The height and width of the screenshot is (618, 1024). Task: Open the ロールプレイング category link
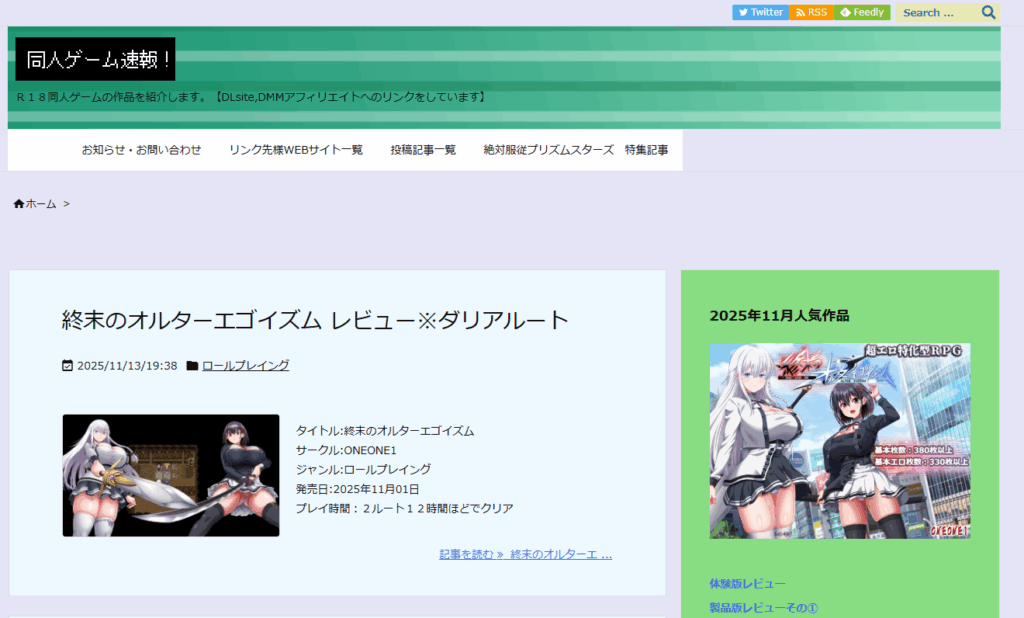click(245, 365)
